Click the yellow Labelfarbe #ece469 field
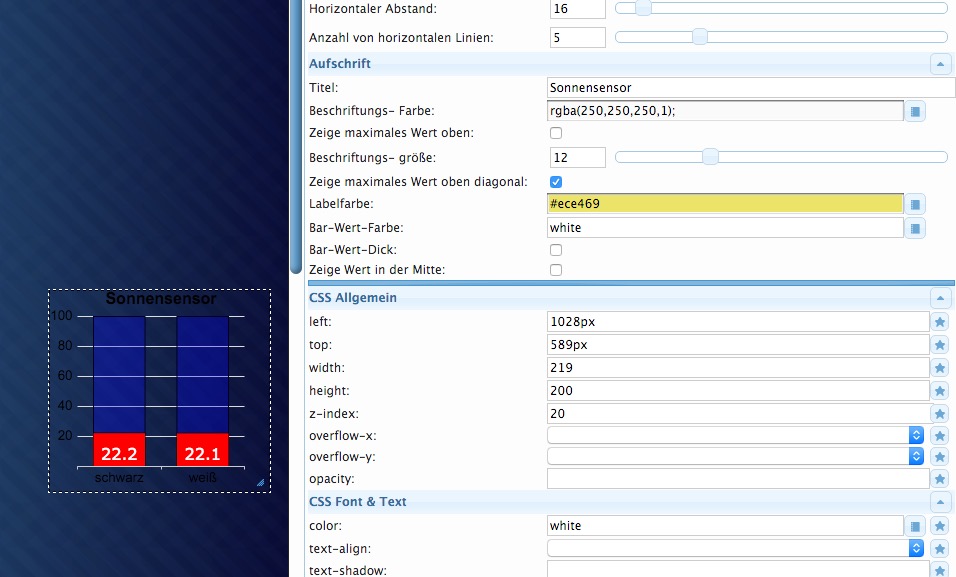956x577 pixels. pos(725,204)
